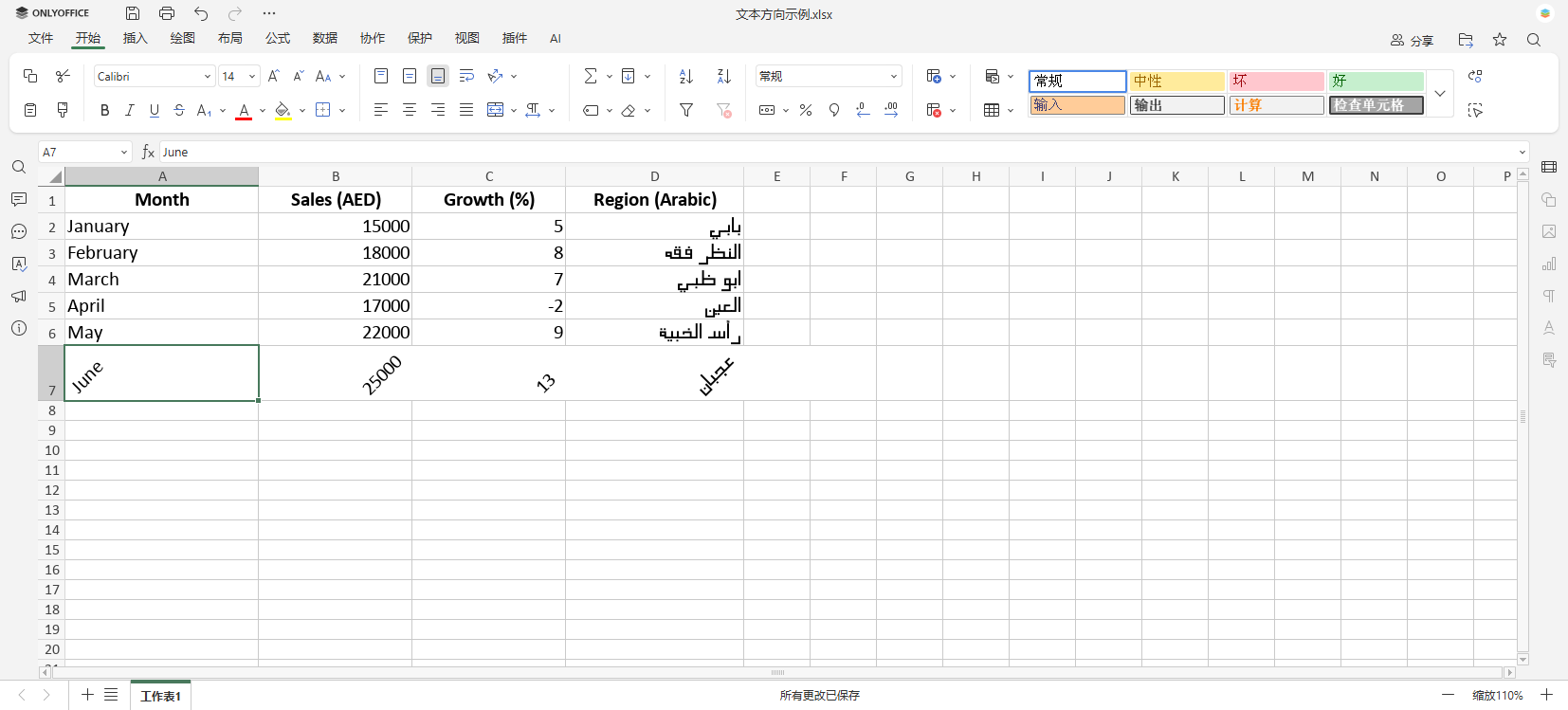The height and width of the screenshot is (710, 1568).
Task: Wrap text in the selected cell
Action: pos(466,76)
